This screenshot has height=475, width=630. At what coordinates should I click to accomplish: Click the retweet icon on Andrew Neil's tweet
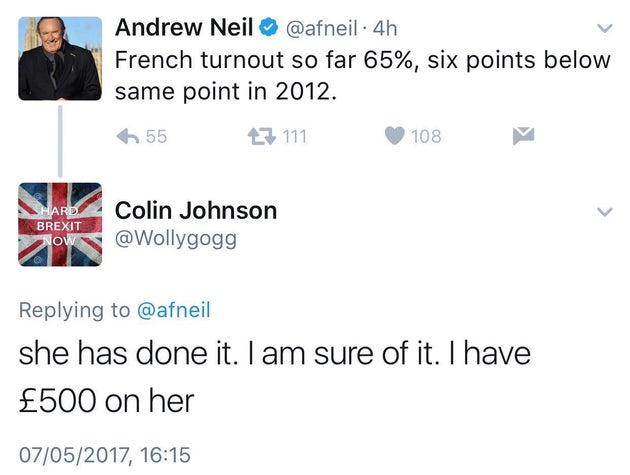coord(262,137)
